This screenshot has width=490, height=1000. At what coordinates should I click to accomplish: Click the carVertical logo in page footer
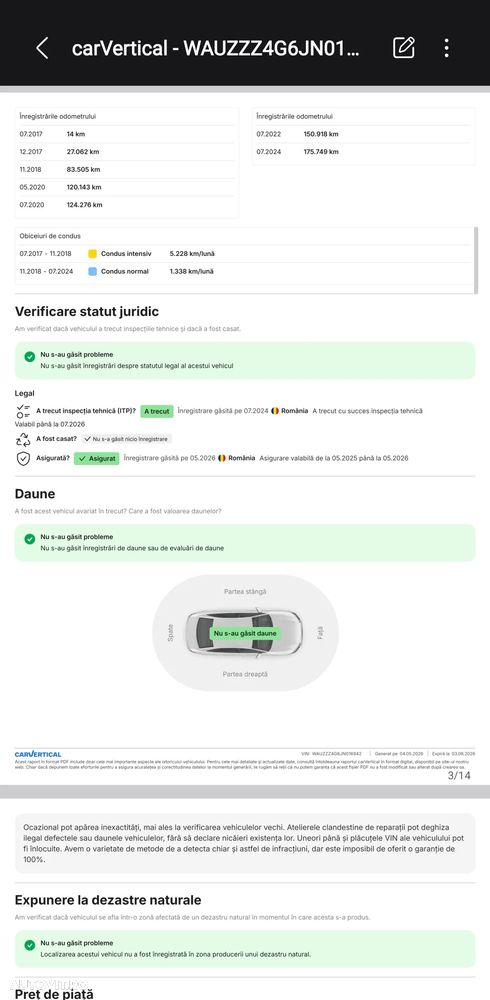point(38,754)
